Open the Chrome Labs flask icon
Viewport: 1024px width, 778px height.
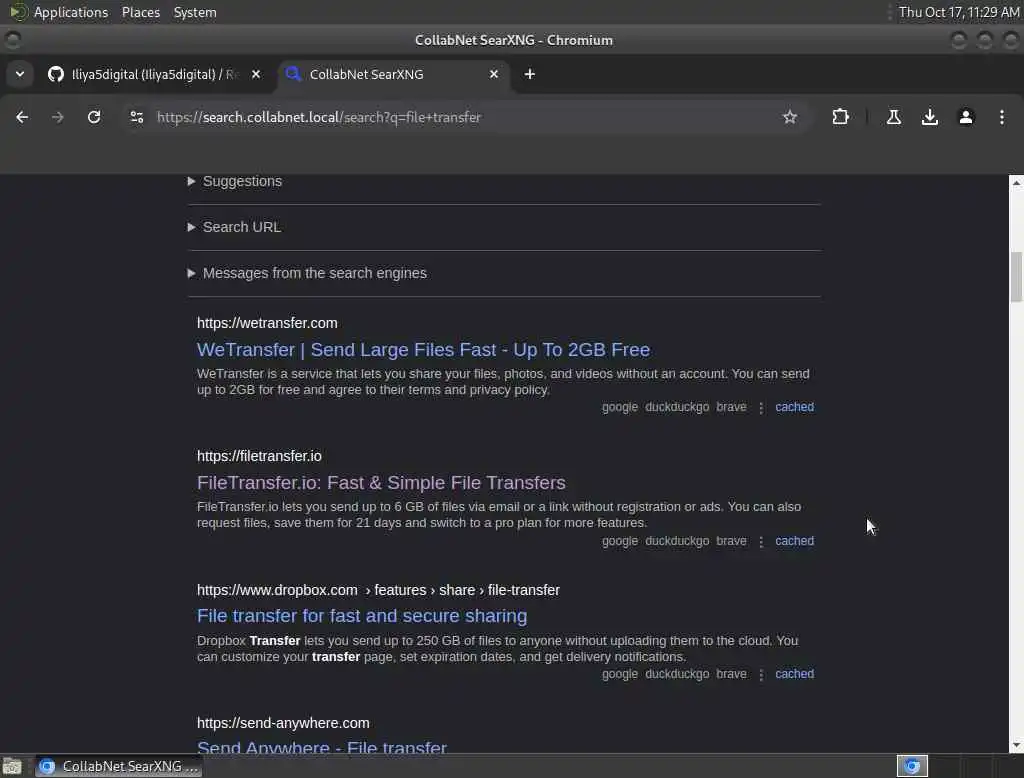tap(894, 117)
